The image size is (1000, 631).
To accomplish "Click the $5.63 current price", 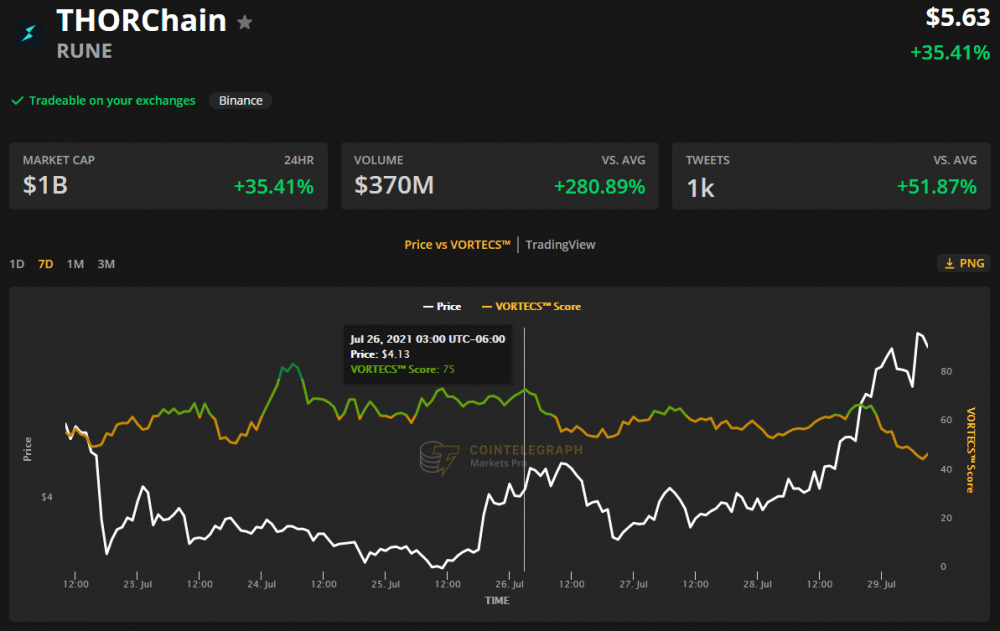I will coord(958,17).
